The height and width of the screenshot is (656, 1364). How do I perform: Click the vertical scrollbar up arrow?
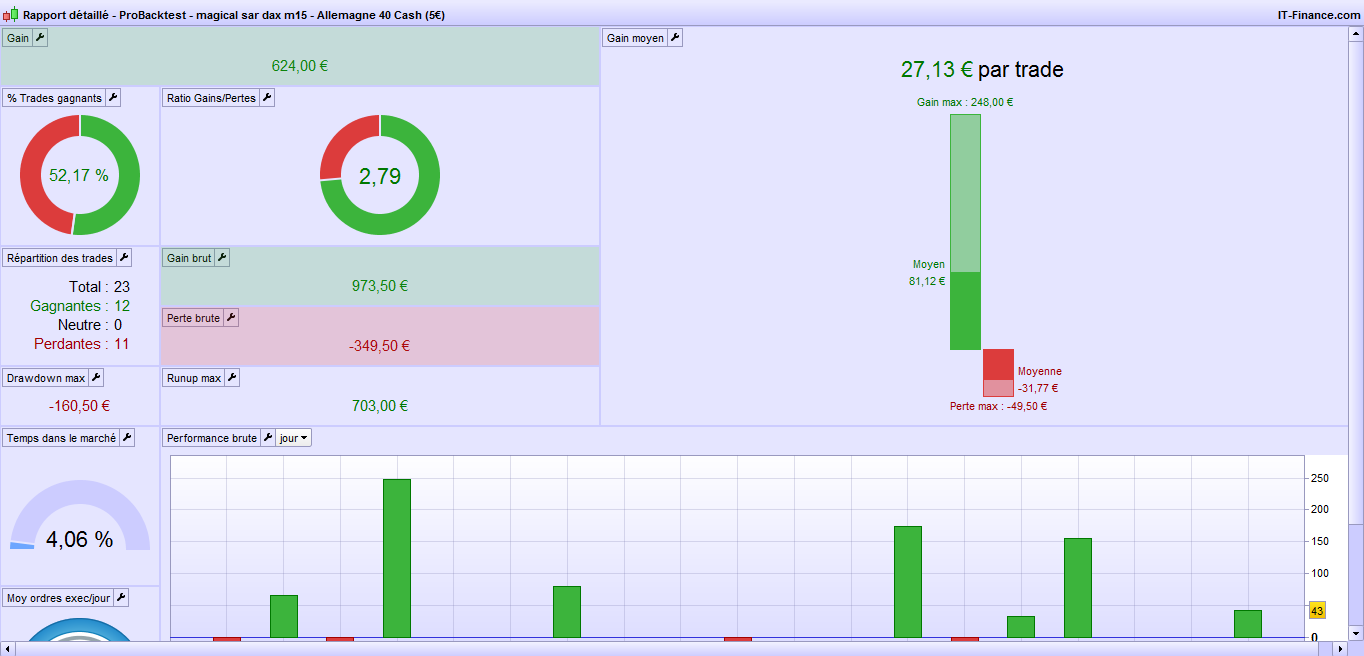click(x=1356, y=33)
